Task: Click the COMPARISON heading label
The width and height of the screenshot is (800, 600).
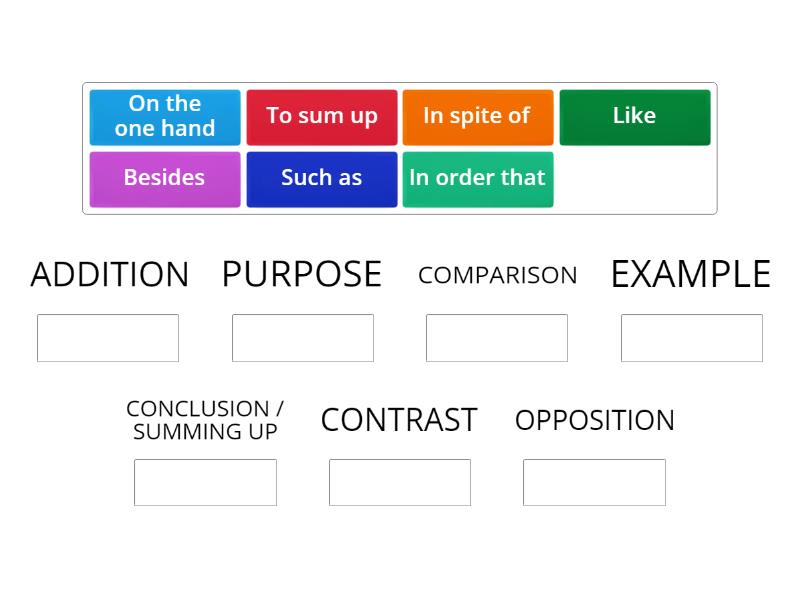Action: coord(497,276)
